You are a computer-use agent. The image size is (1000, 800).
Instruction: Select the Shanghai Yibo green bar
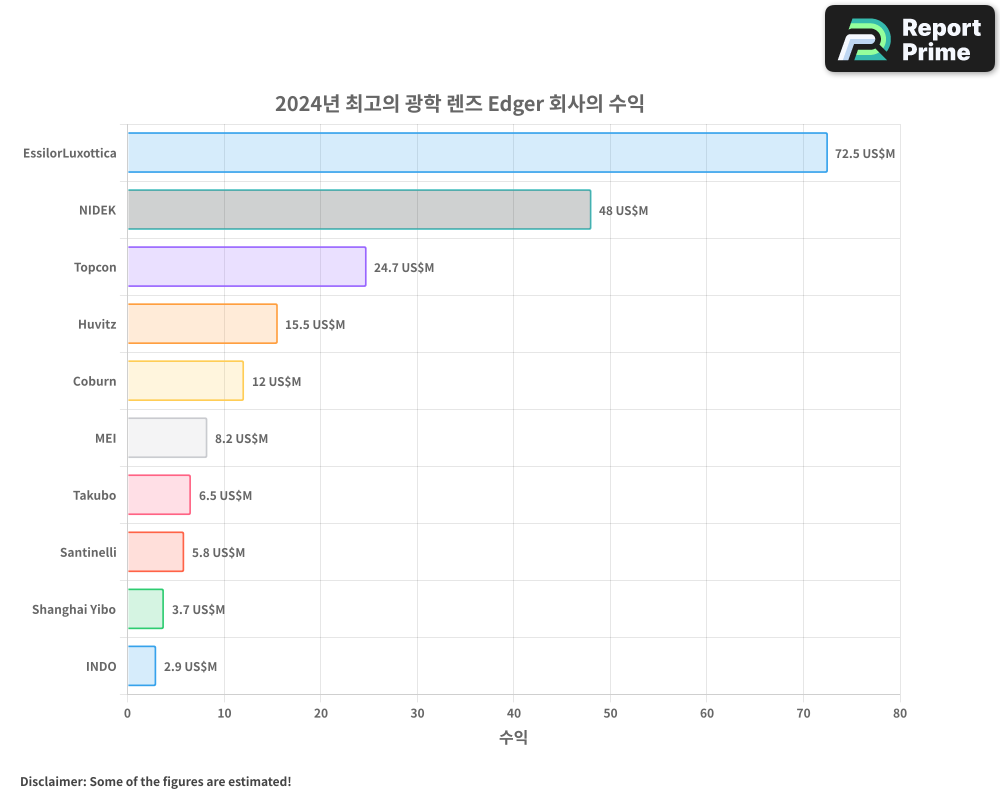point(144,609)
